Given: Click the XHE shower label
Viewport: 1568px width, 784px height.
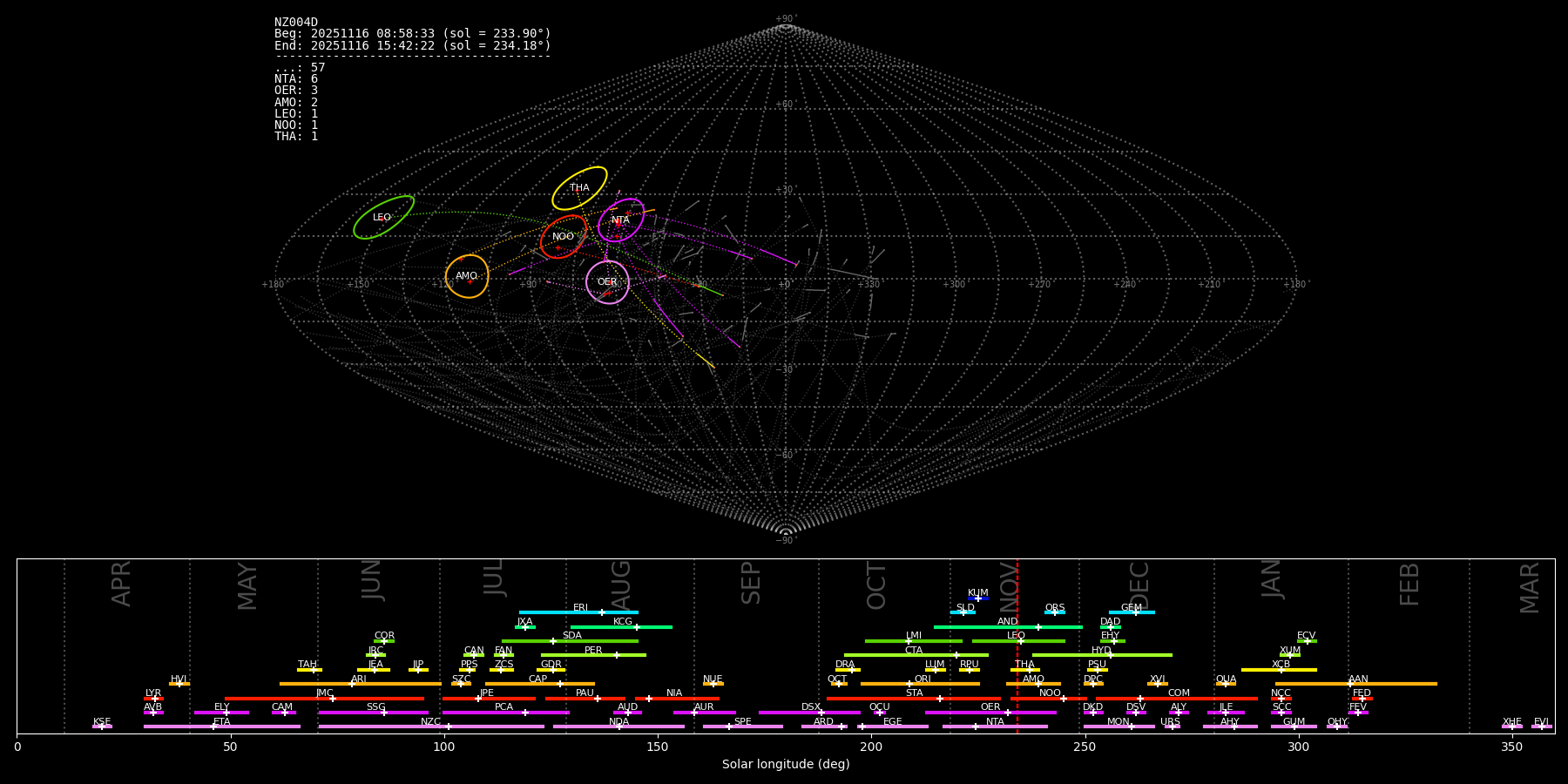Looking at the screenshot, I should (1511, 722).
